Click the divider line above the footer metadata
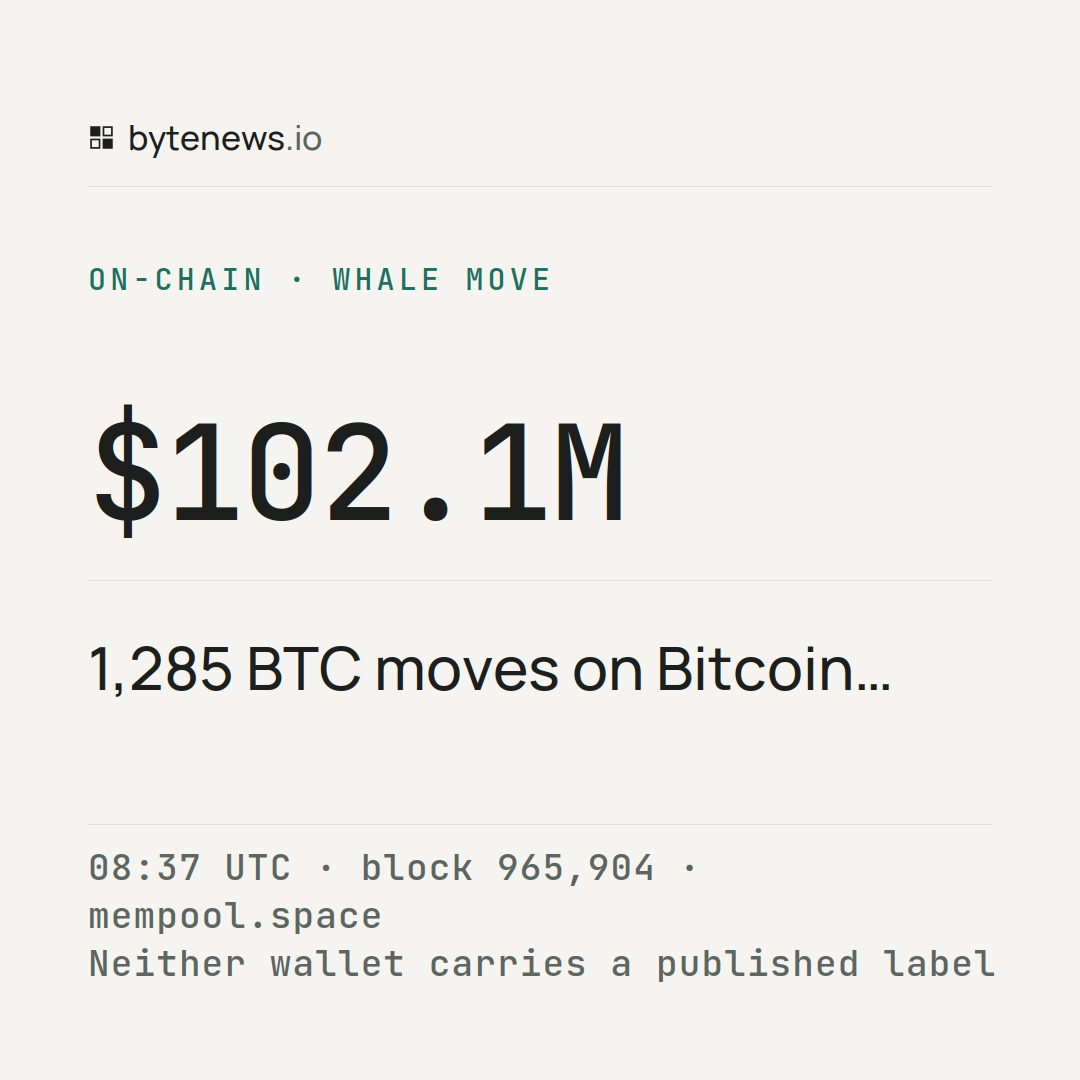 pyautogui.click(x=540, y=824)
